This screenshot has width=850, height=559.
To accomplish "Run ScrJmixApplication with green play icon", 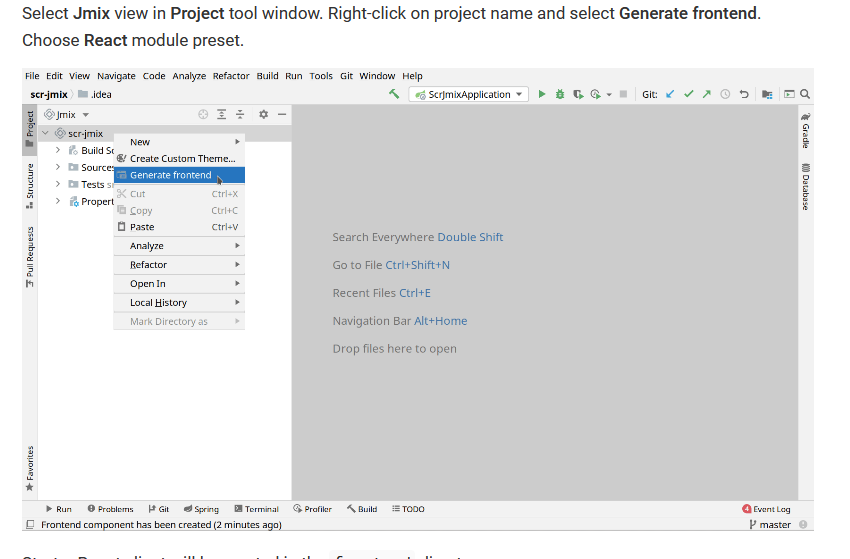I will coord(542,94).
